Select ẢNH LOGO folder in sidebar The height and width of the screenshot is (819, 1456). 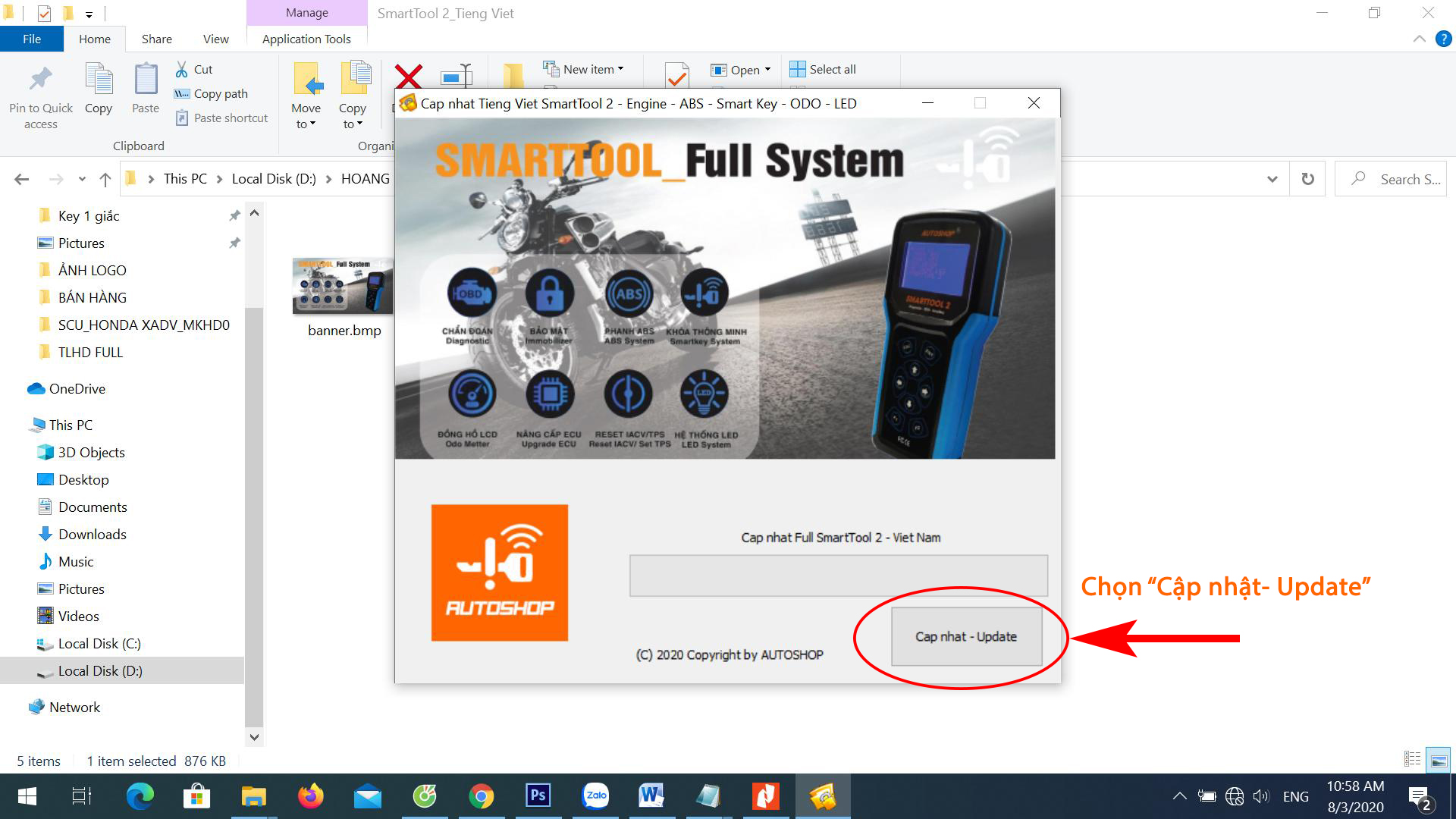(x=92, y=271)
